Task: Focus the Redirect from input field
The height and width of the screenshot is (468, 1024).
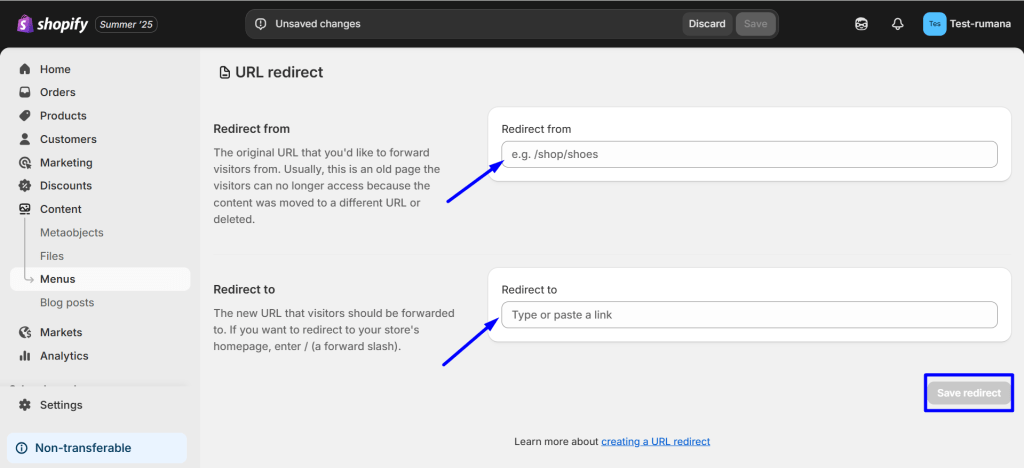Action: [x=749, y=155]
